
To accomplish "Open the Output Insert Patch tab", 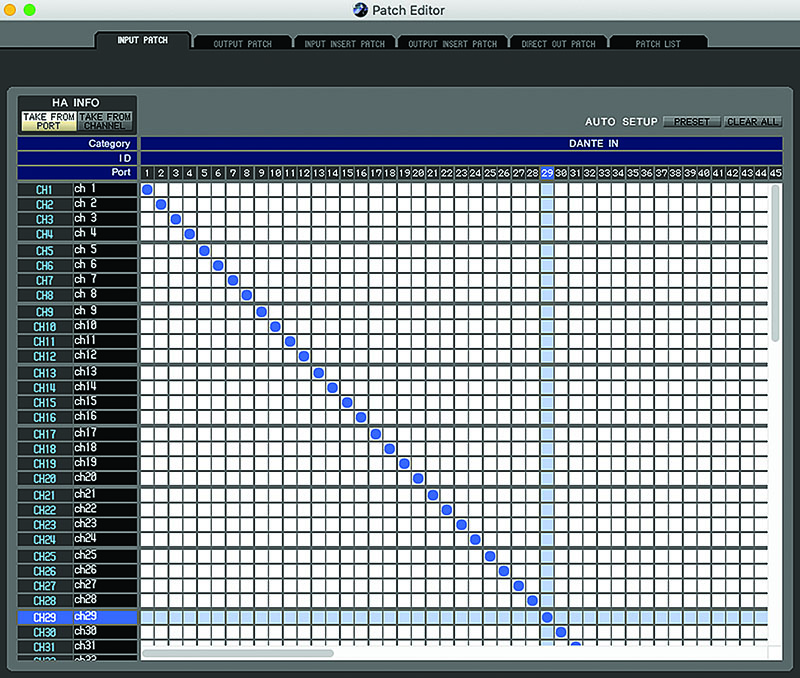I will pyautogui.click(x=453, y=43).
